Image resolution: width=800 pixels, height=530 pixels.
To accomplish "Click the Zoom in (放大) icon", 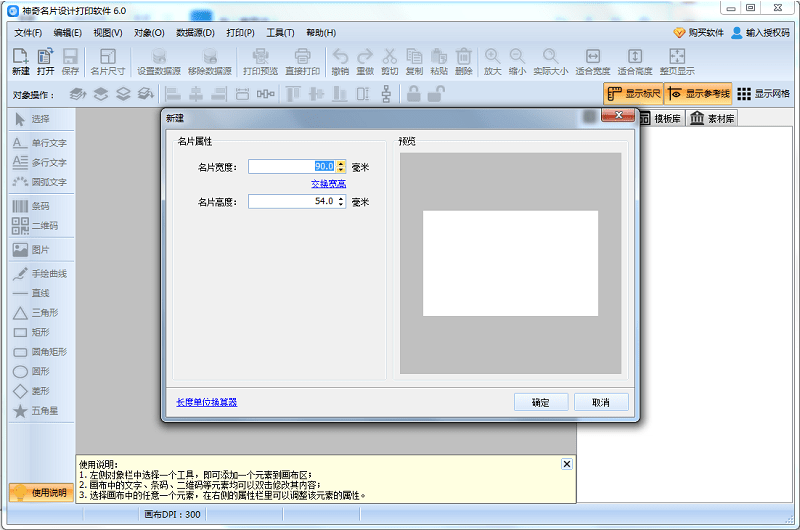I will point(492,61).
